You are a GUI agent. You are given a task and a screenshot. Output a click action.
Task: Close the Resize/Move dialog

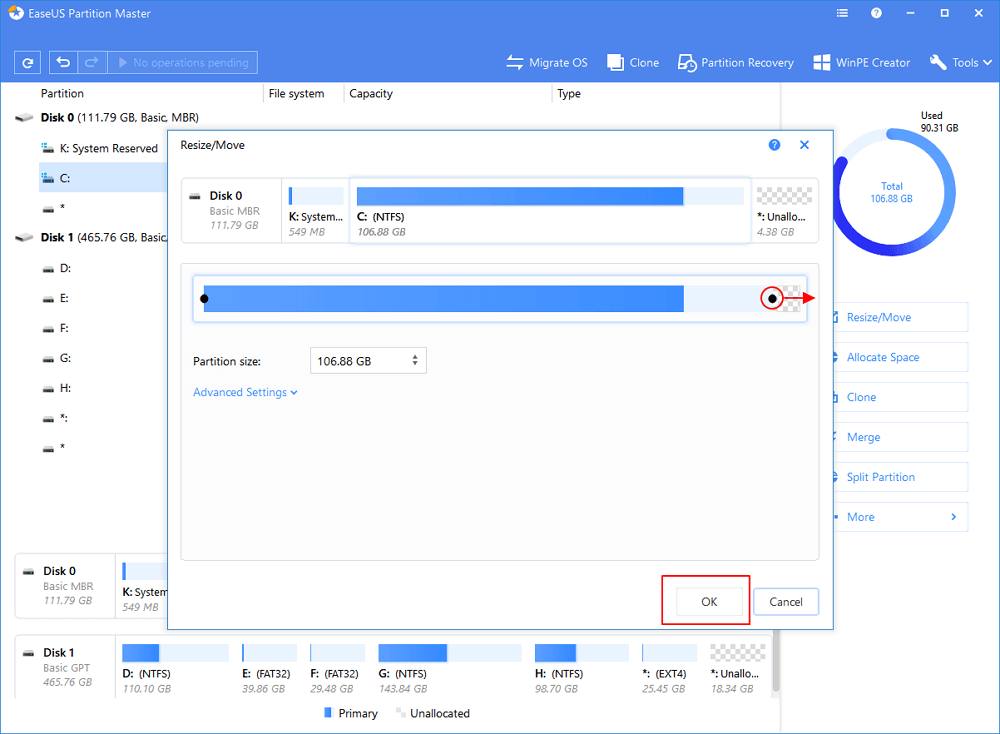pos(804,145)
